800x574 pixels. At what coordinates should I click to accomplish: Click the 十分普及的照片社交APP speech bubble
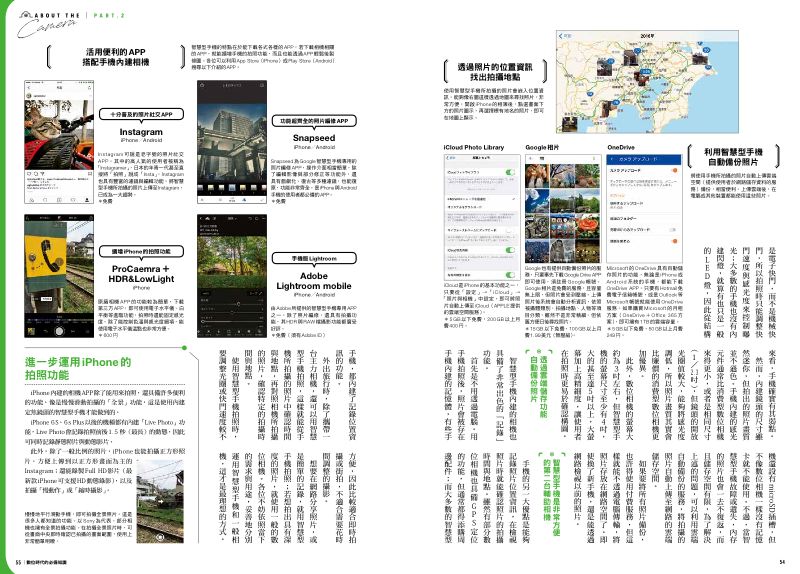[x=141, y=115]
